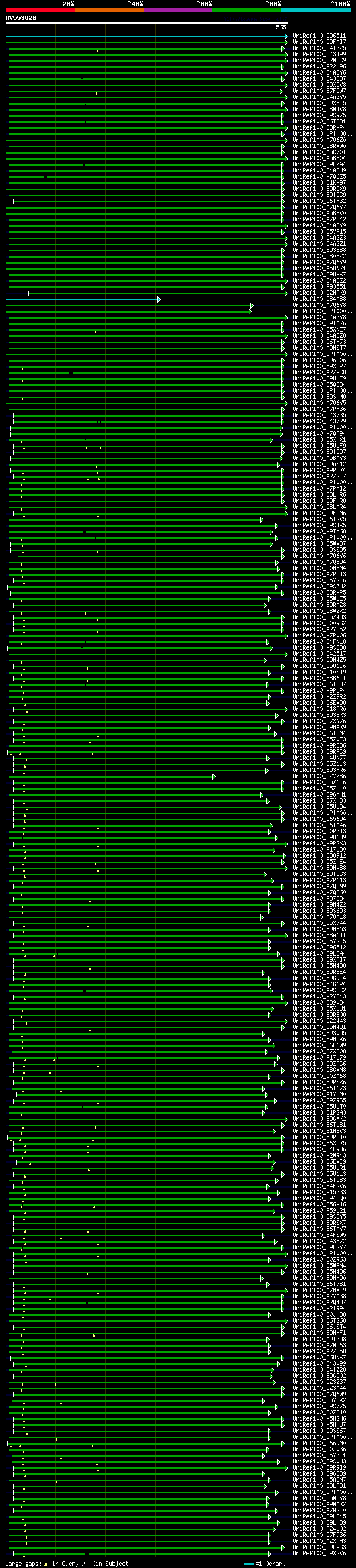Select hit label UniRef100_B9HAK7
Image resolution: width=356 pixels, height=1568 pixels.
[319, 275]
